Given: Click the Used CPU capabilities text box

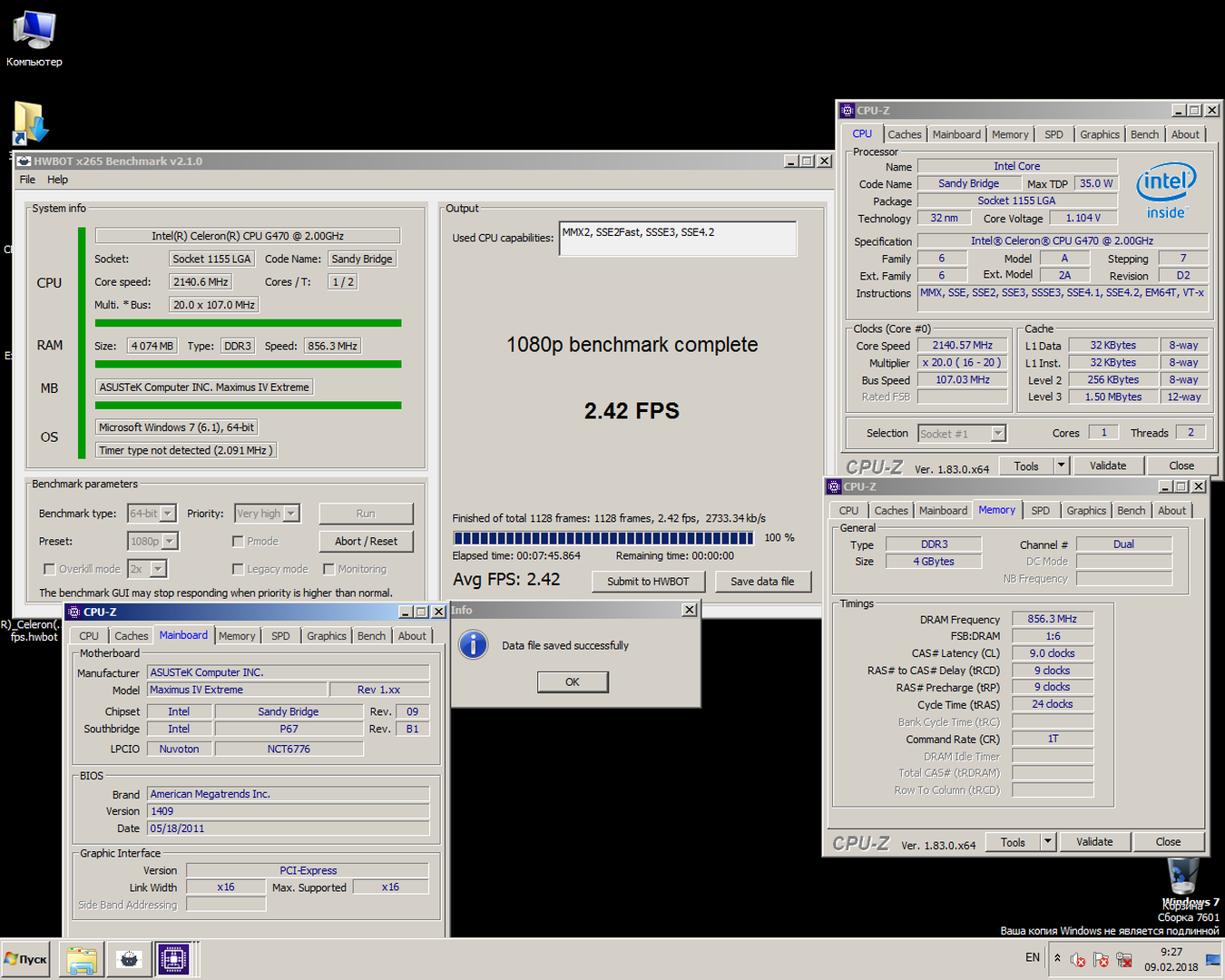Looking at the screenshot, I should coord(678,239).
